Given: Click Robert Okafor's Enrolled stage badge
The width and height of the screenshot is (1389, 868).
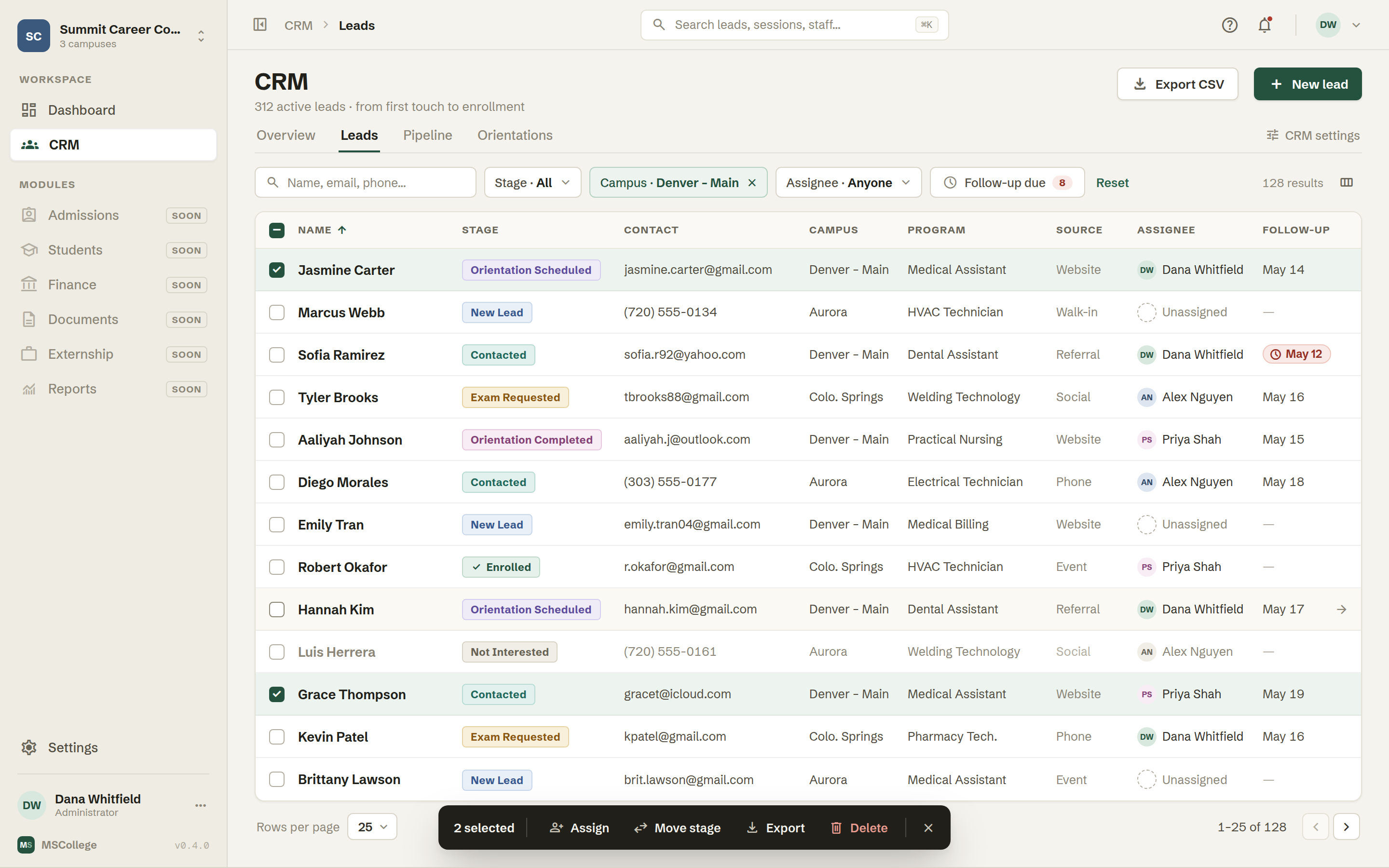Looking at the screenshot, I should tap(501, 567).
